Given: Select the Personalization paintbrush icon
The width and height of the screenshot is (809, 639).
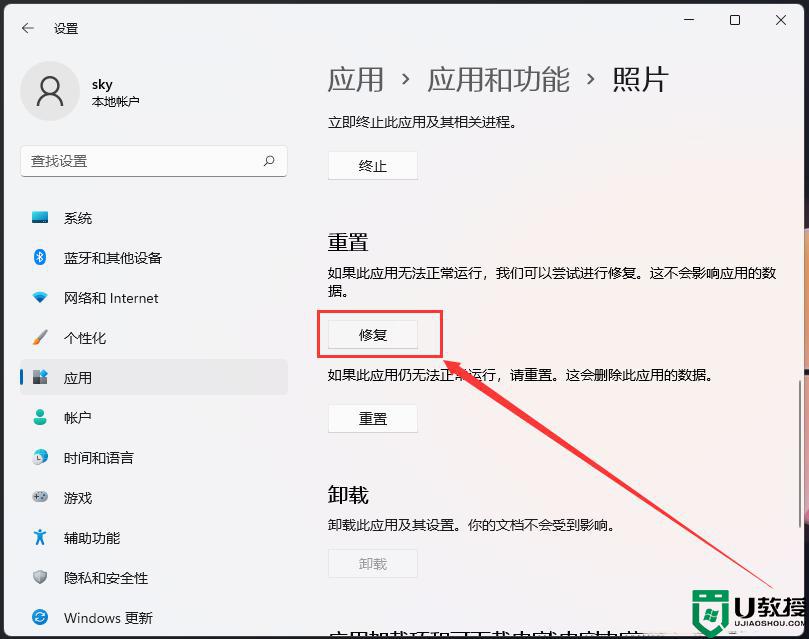Looking at the screenshot, I should pyautogui.click(x=40, y=338).
